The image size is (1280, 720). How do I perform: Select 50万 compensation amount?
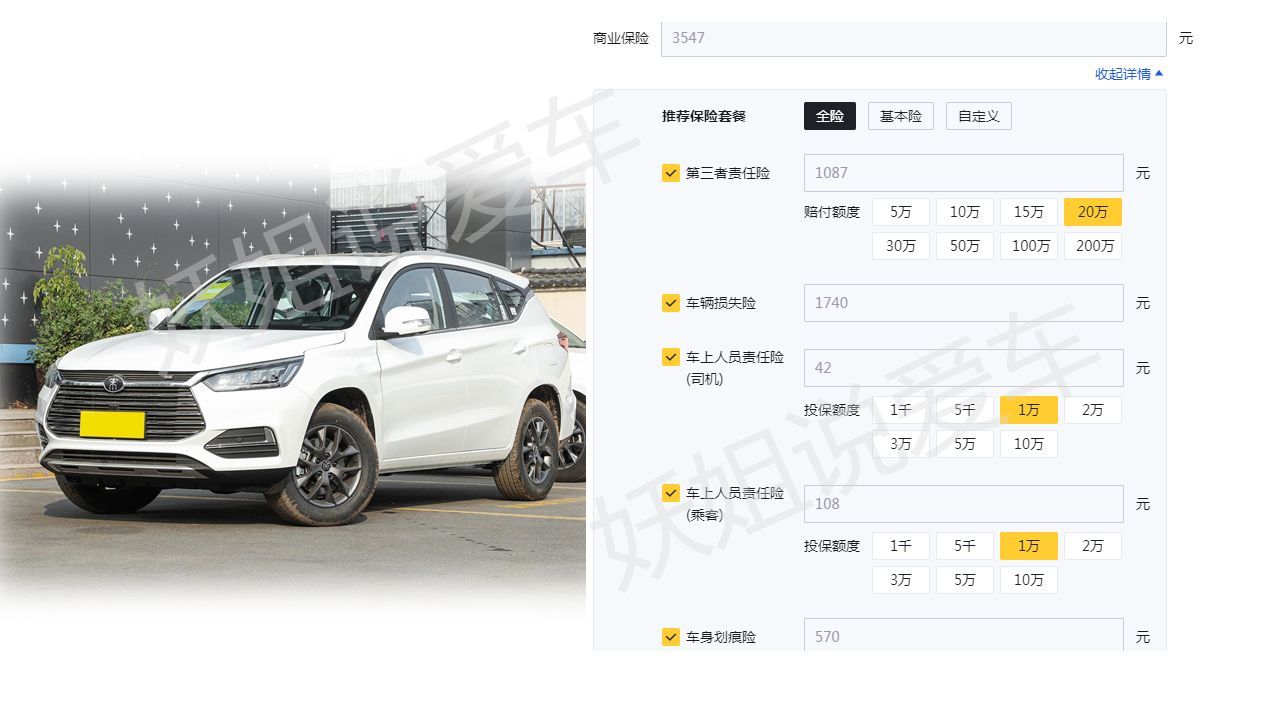point(965,246)
